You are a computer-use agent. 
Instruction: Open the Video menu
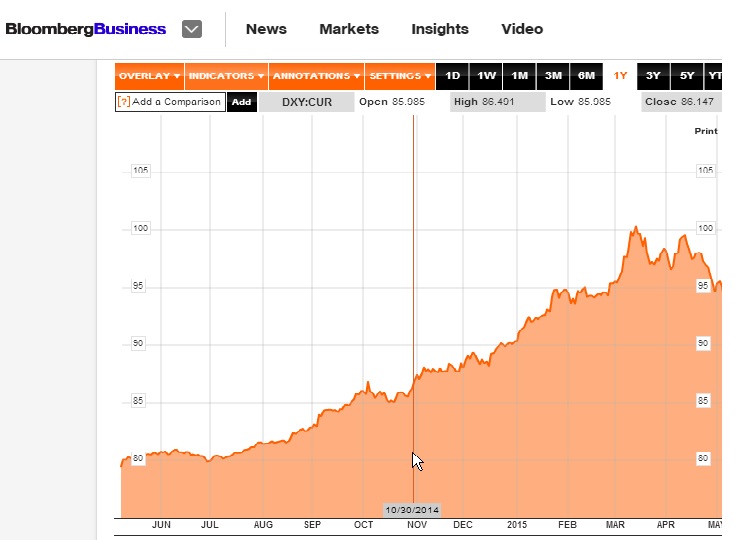[522, 29]
